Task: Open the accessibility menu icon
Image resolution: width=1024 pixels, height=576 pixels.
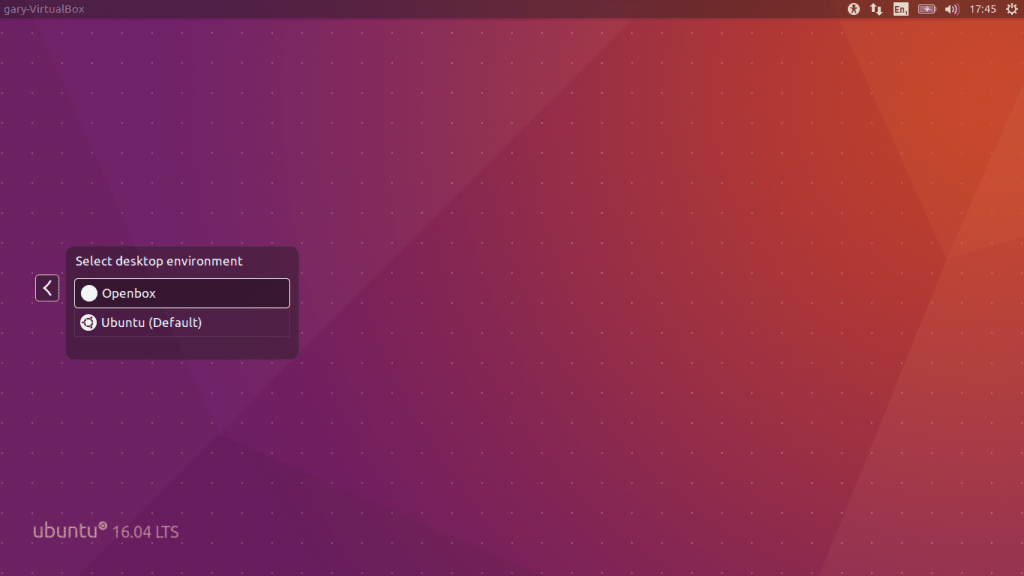Action: (854, 9)
